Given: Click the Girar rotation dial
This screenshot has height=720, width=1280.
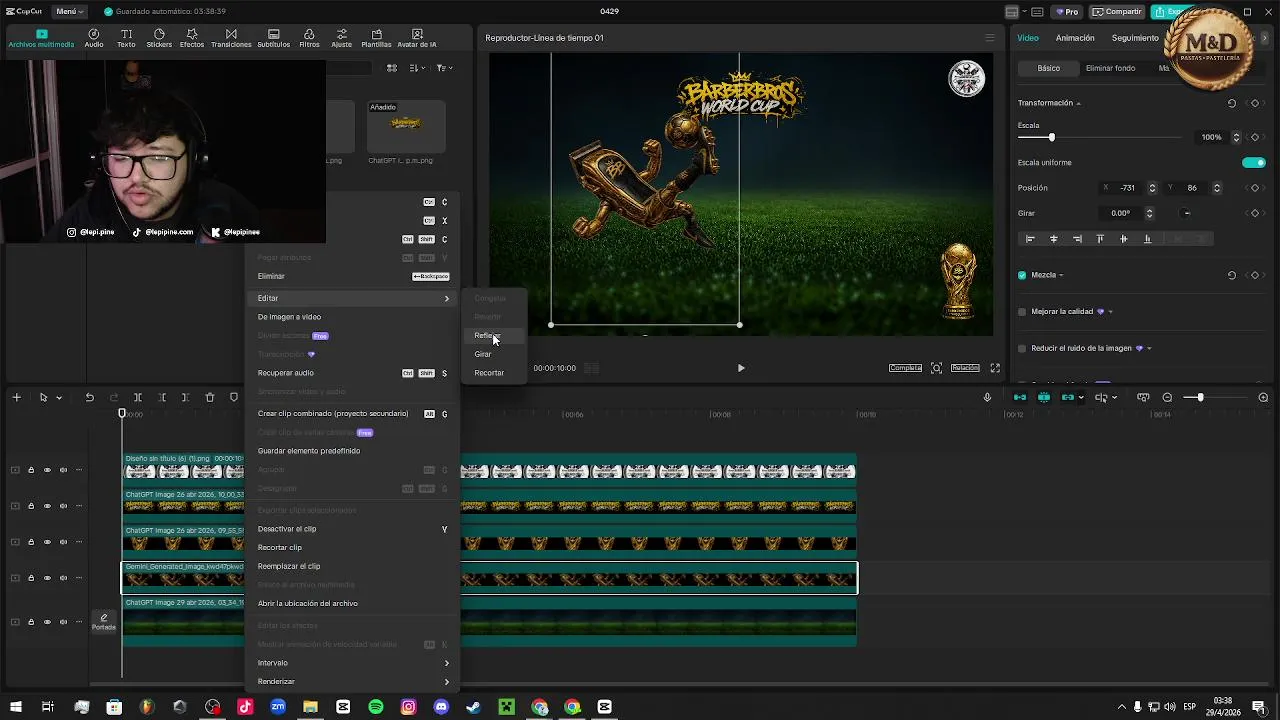Looking at the screenshot, I should 1187,213.
